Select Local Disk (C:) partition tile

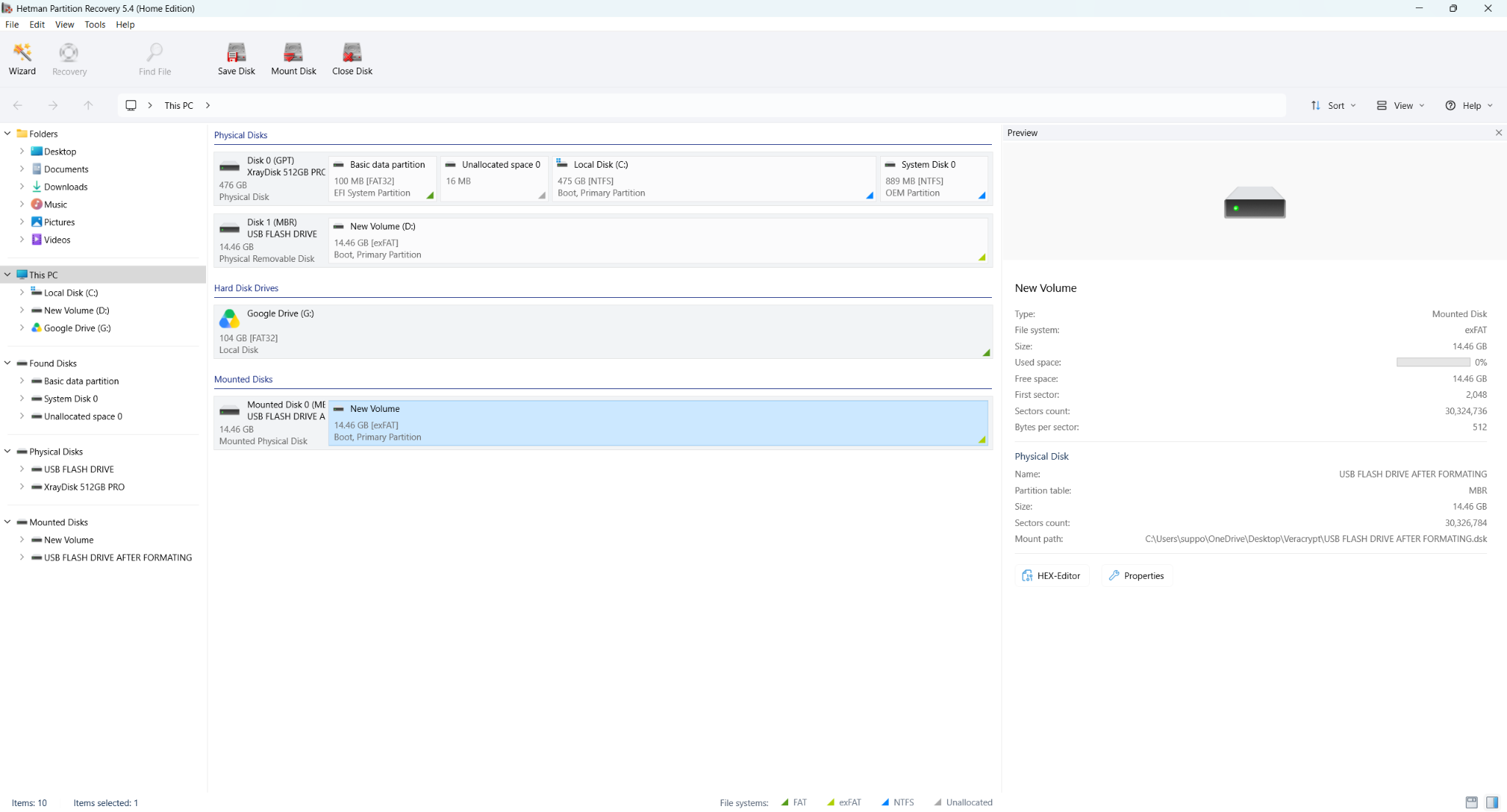pos(714,178)
